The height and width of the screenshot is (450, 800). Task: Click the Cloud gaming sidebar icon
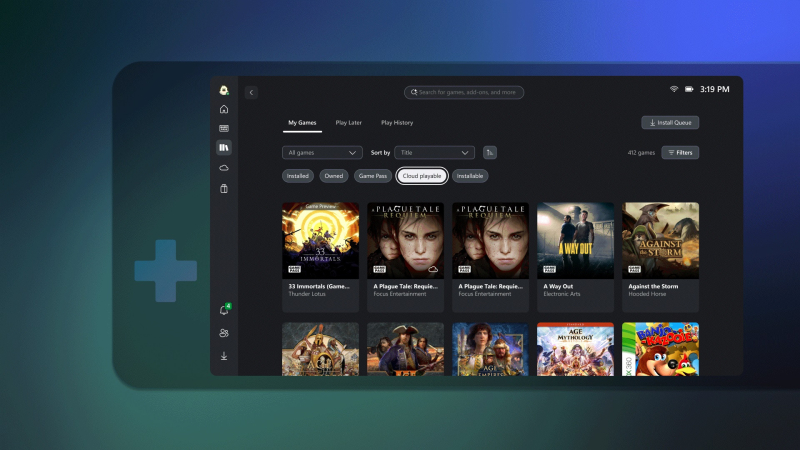pyautogui.click(x=224, y=168)
